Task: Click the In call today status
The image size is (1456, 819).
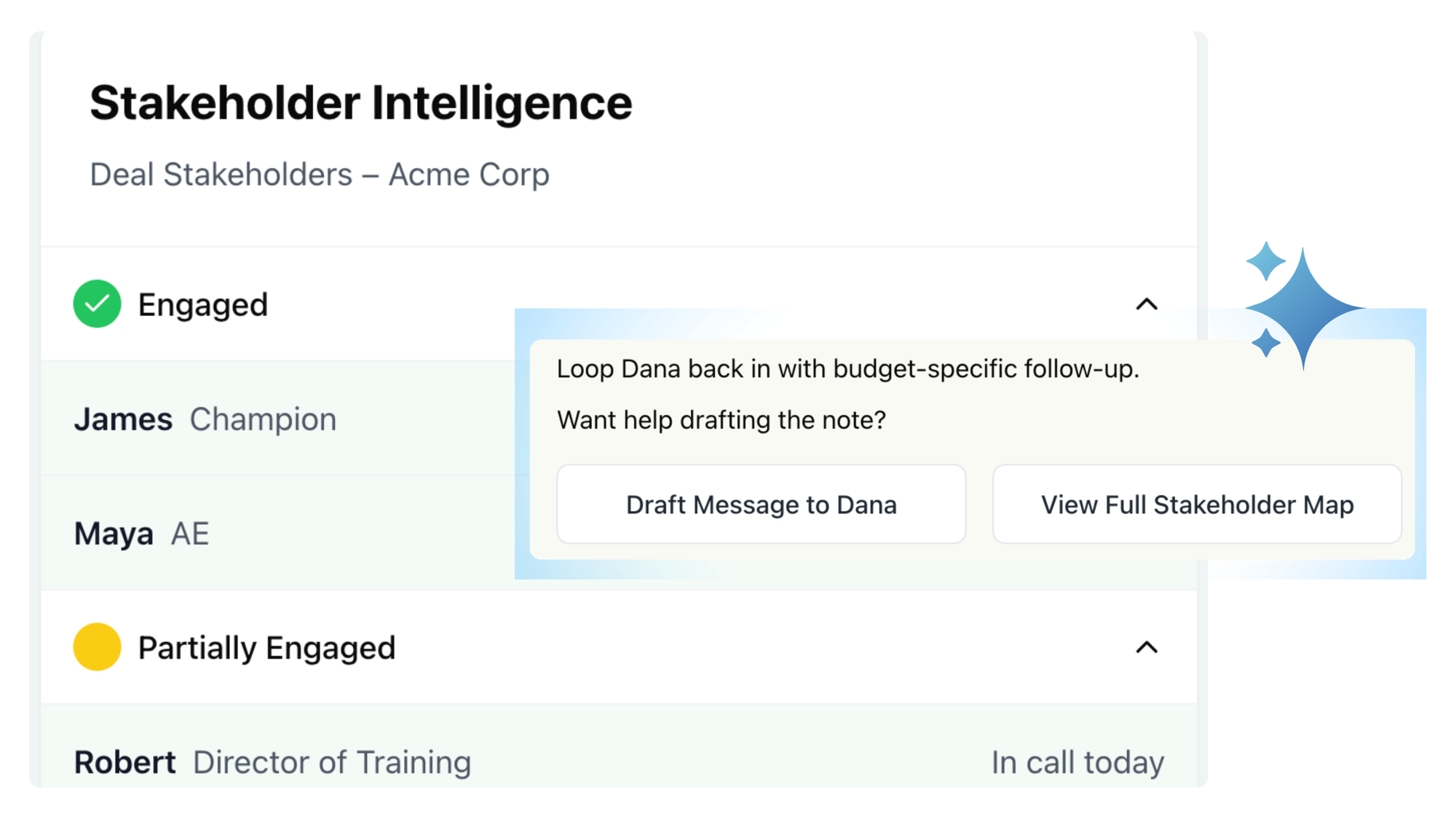Action: click(x=1077, y=762)
